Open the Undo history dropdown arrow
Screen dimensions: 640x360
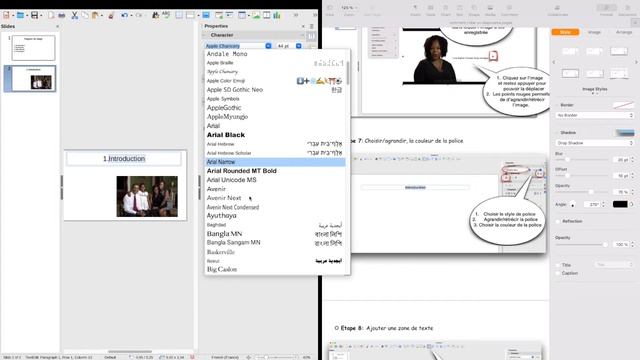131,16
